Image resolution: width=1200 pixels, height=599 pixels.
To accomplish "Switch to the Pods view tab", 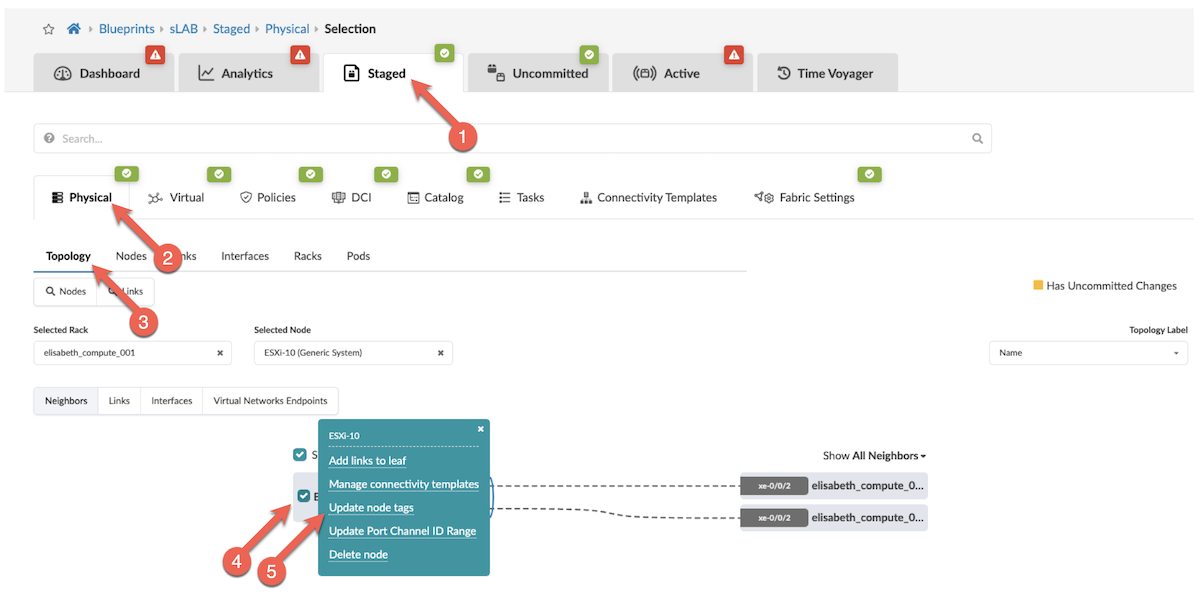I will pyautogui.click(x=358, y=256).
